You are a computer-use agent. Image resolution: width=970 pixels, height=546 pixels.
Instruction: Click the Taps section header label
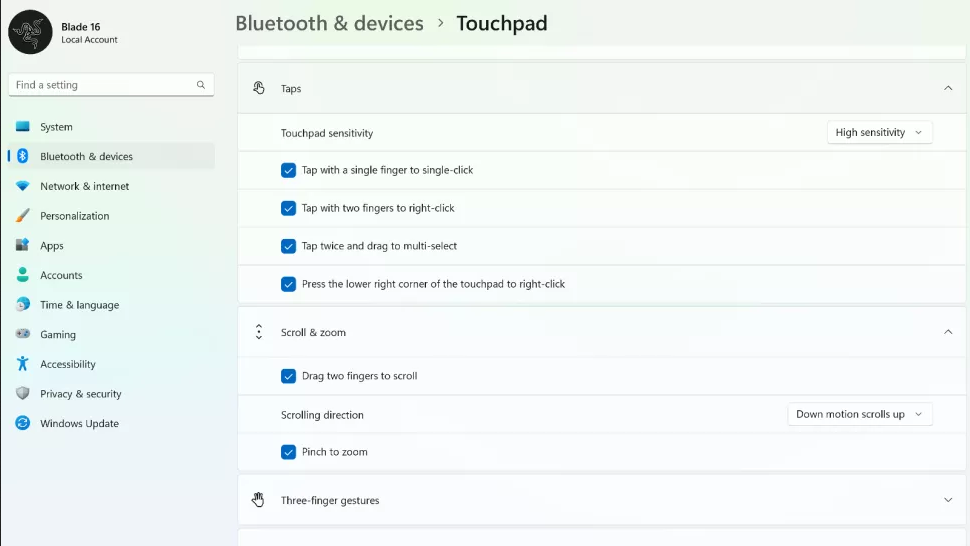click(291, 88)
